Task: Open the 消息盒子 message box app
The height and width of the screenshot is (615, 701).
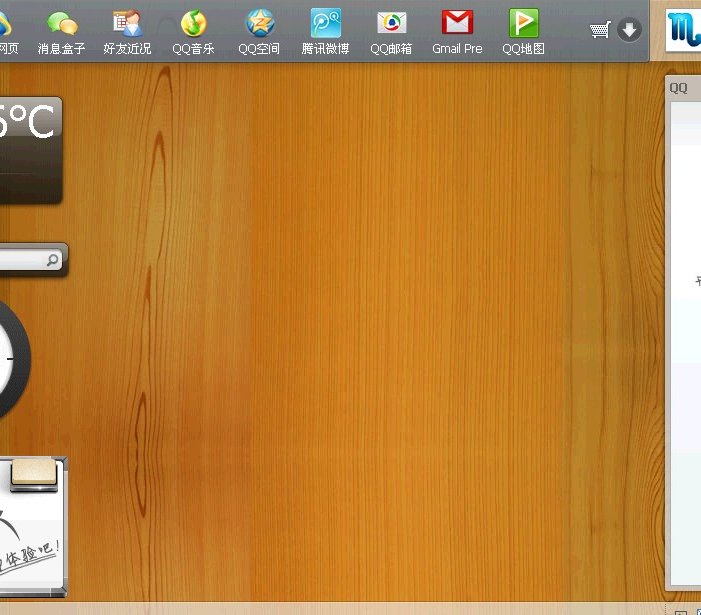Action: click(61, 32)
